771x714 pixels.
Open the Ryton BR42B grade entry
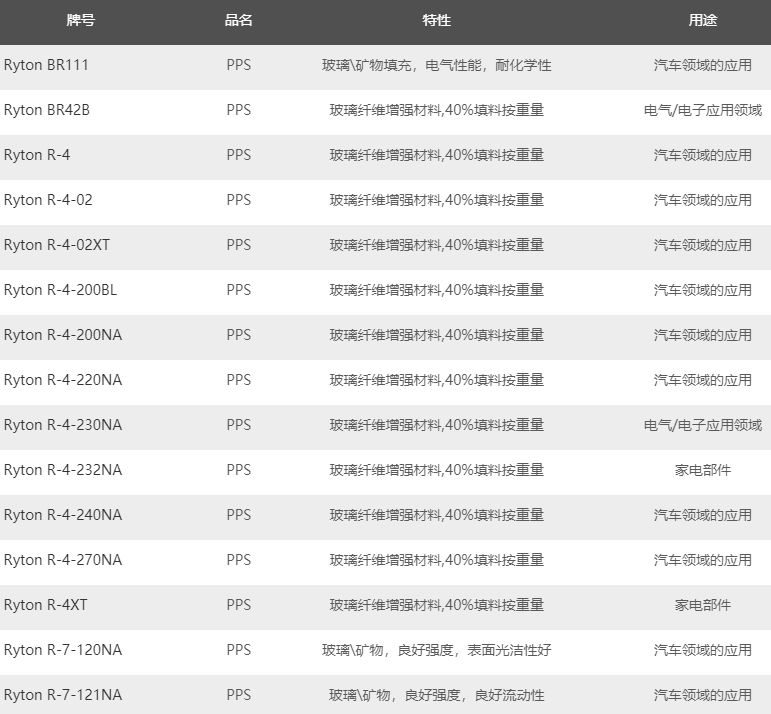[47, 110]
